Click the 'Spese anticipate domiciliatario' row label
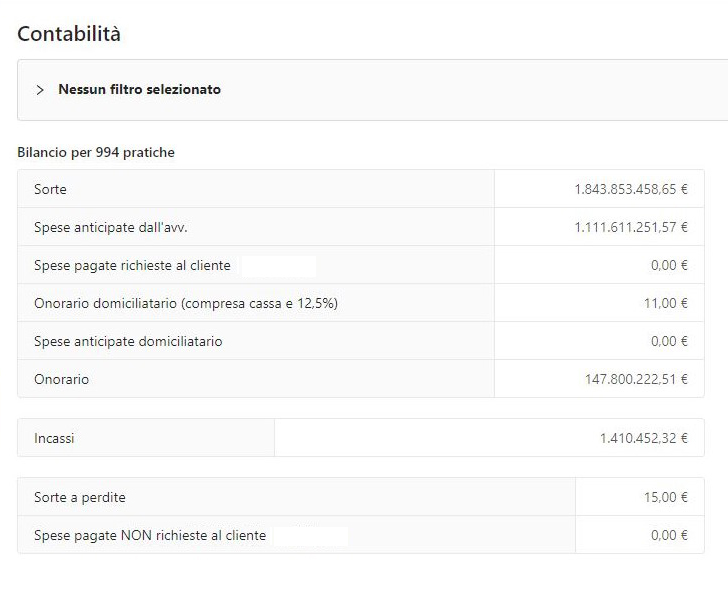Image resolution: width=728 pixels, height=596 pixels. click(128, 341)
